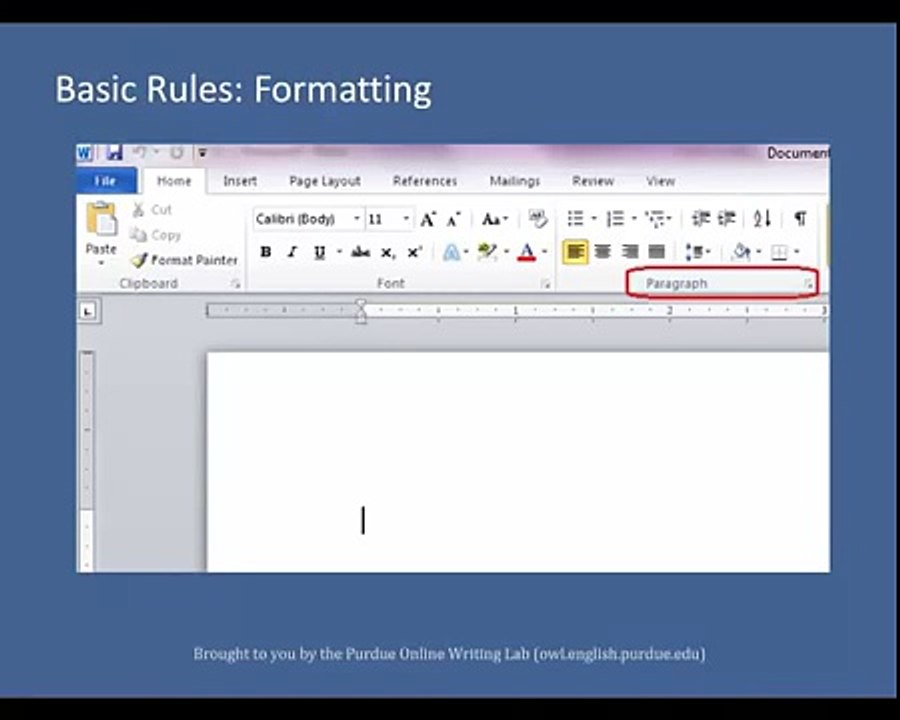Open the Paragraph dialog launcher
900x720 pixels.
coord(808,284)
